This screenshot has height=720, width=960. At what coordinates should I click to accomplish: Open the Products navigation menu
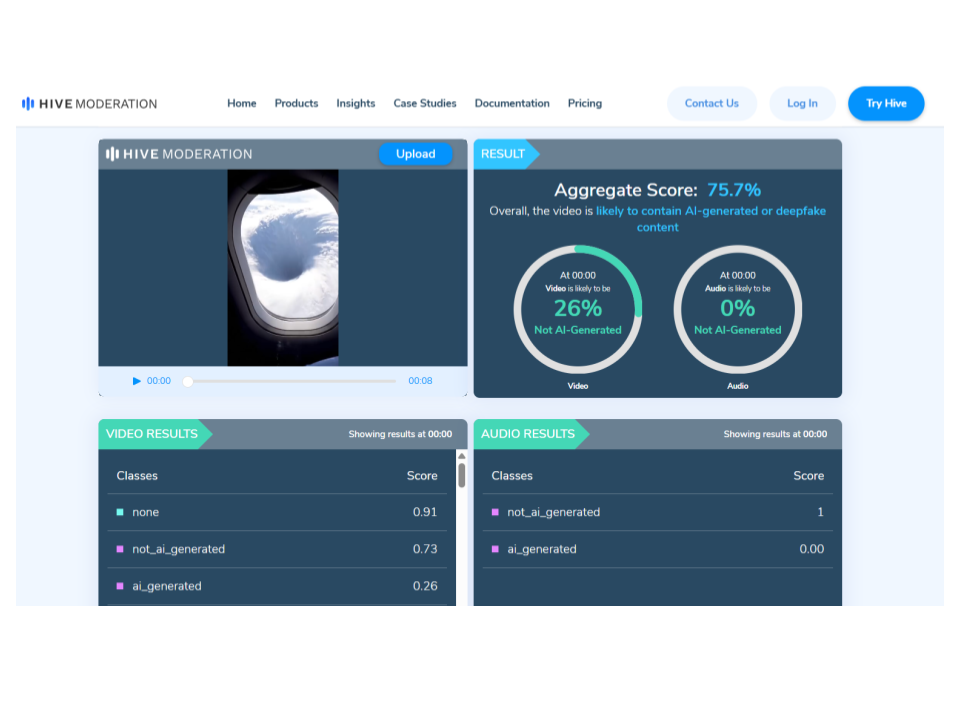tap(296, 103)
